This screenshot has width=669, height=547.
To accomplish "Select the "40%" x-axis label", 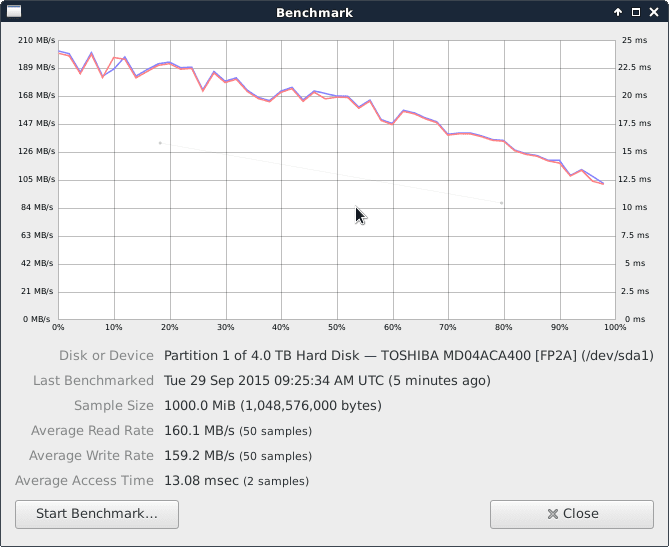I will (280, 327).
